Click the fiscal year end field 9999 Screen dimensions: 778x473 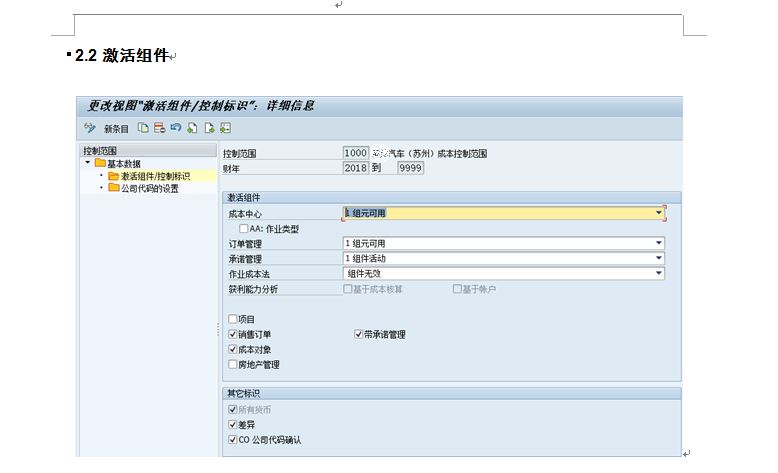coord(410,168)
